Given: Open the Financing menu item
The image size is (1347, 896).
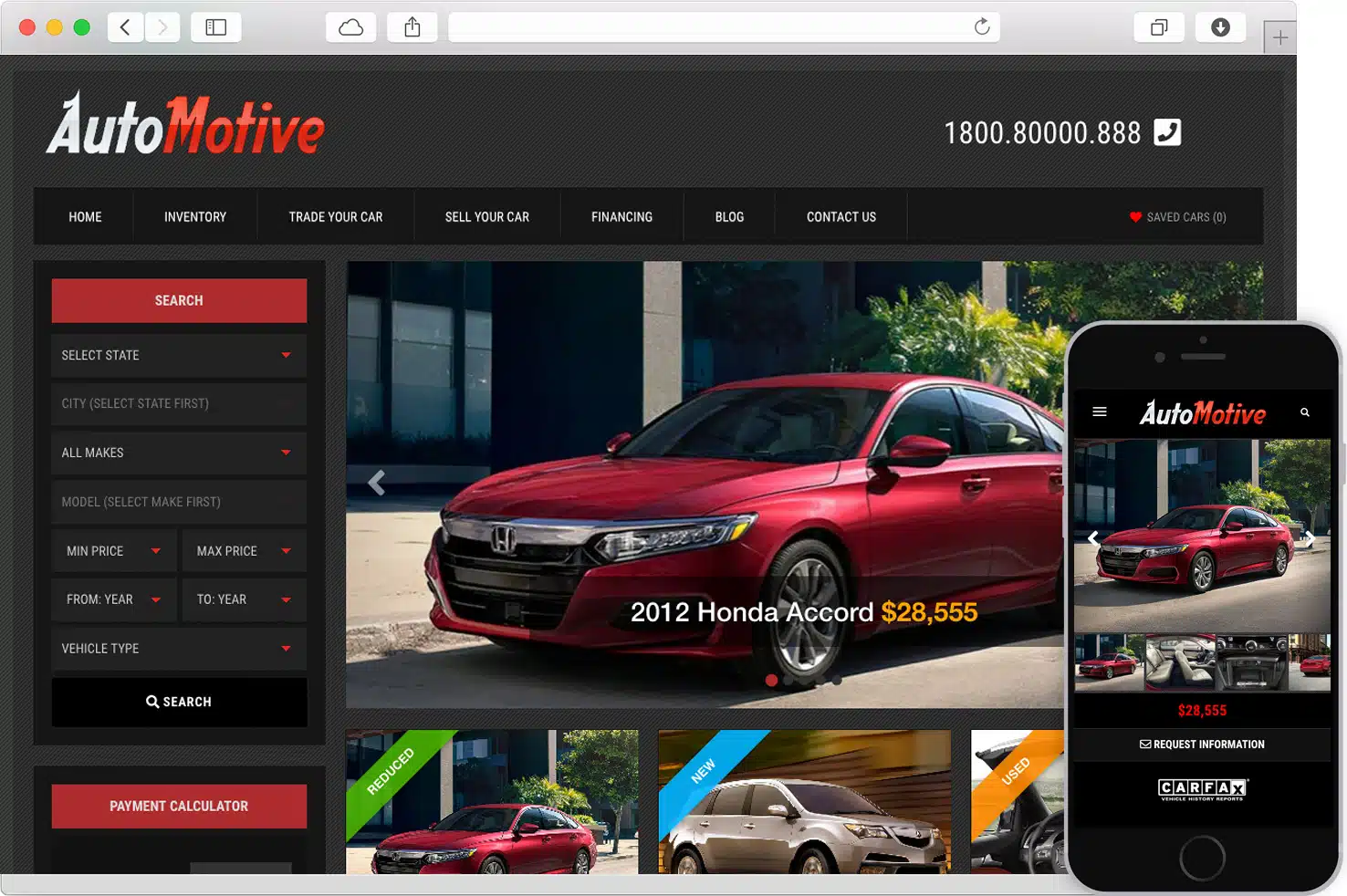Looking at the screenshot, I should click(621, 217).
